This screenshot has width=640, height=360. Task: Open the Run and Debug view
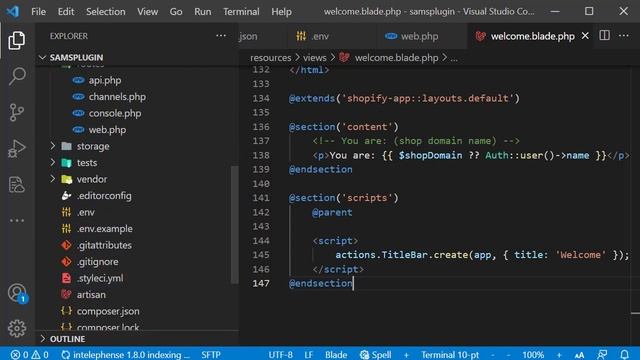[x=17, y=148]
